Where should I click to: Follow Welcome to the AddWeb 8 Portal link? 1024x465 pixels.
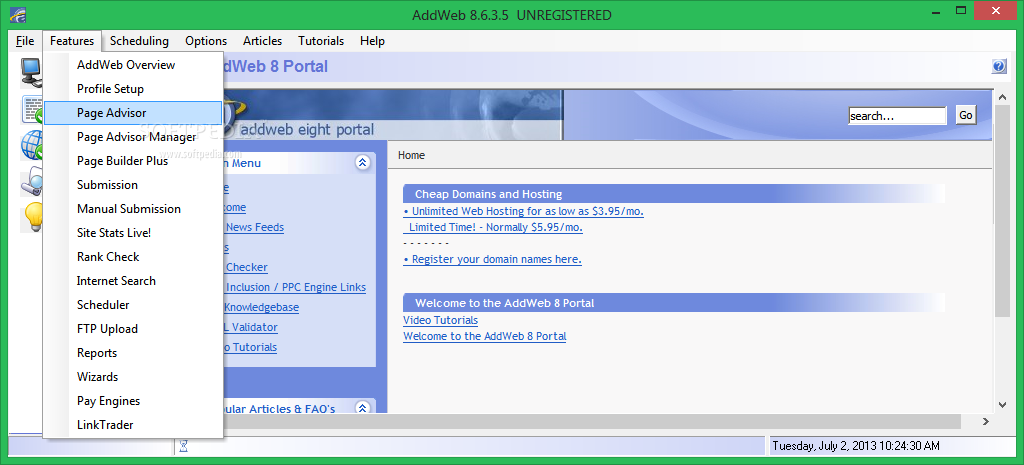pos(485,336)
